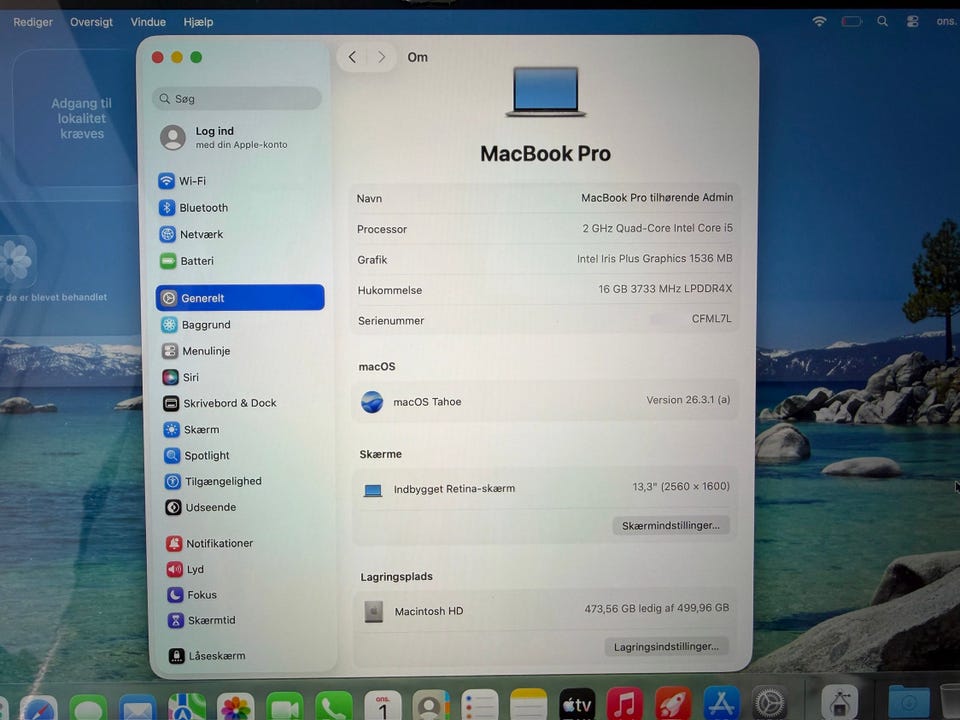Open the Hjælp menu
This screenshot has width=960, height=720.
click(x=198, y=22)
